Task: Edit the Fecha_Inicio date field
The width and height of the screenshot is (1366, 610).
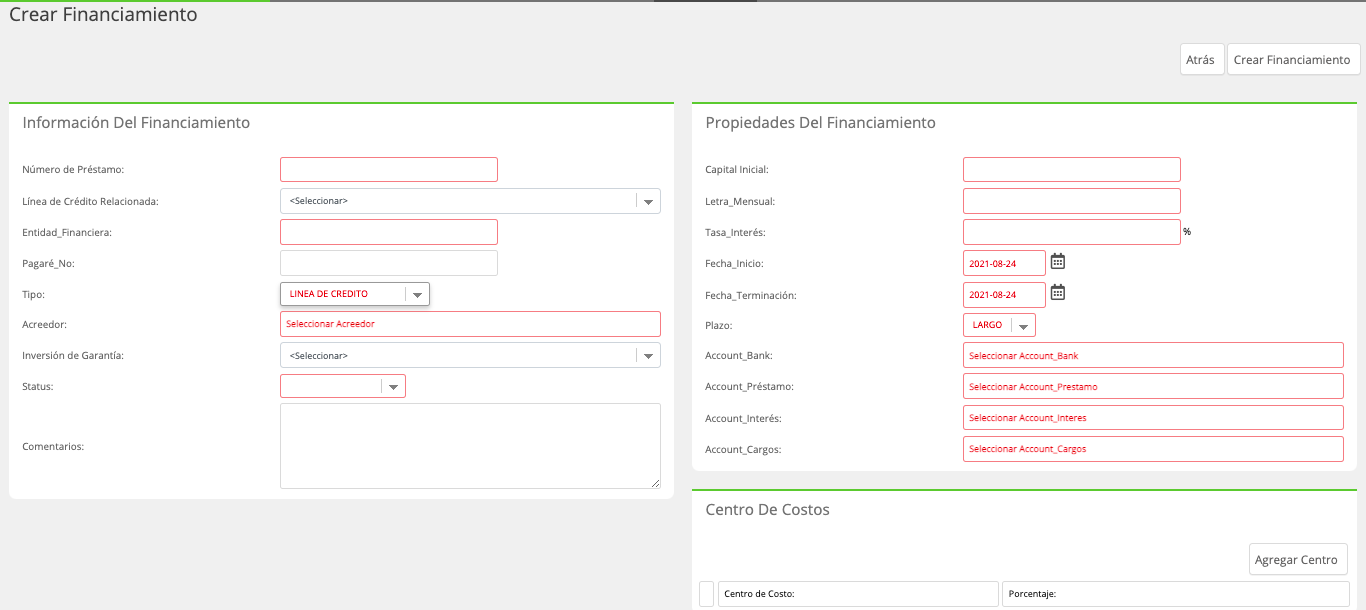Action: pos(1004,263)
